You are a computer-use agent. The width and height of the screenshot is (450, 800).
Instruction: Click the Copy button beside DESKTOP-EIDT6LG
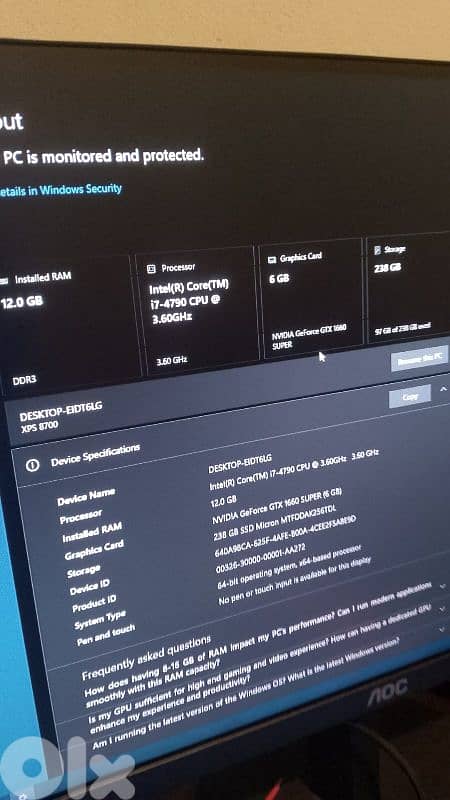pos(410,396)
